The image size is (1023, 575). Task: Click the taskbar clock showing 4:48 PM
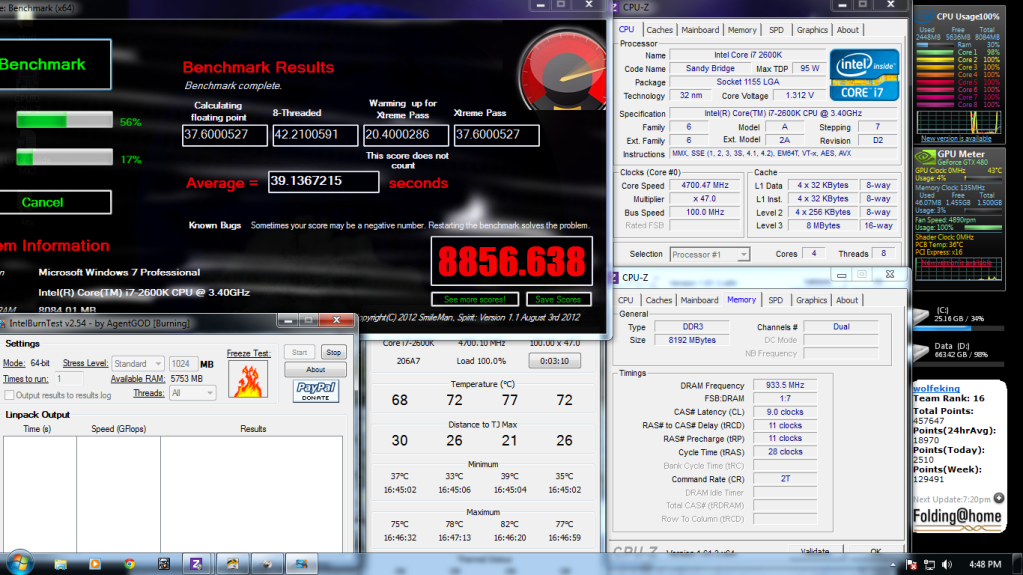coord(985,565)
